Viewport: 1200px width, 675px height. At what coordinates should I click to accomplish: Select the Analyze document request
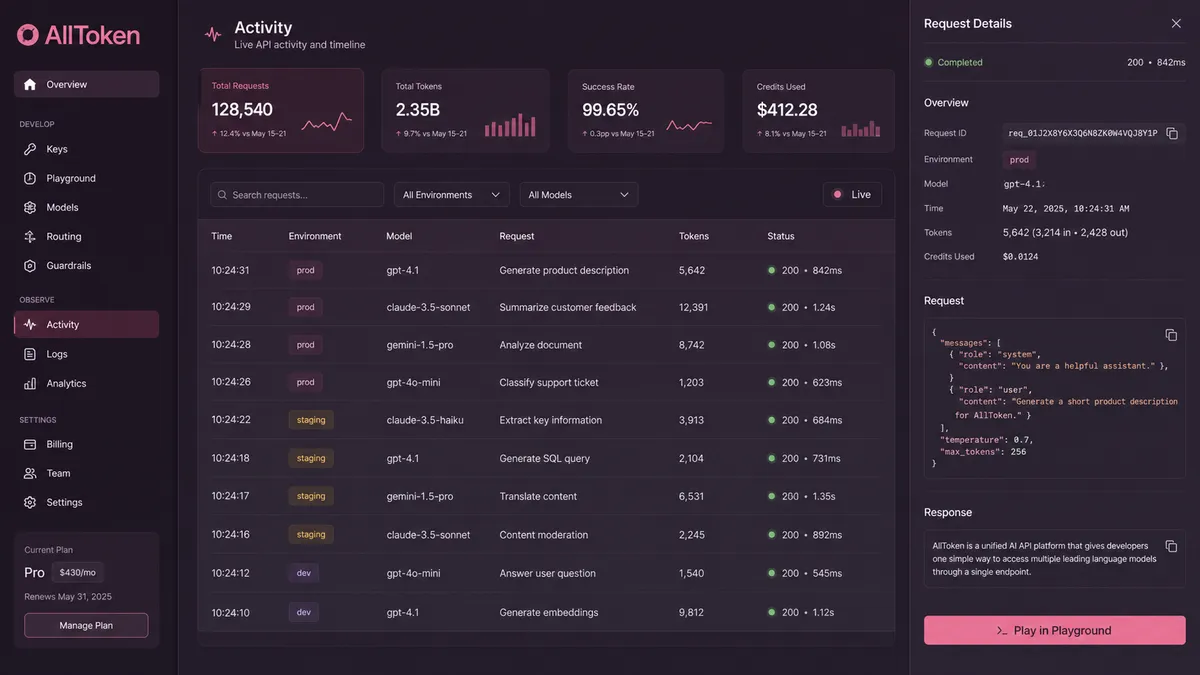(546, 345)
